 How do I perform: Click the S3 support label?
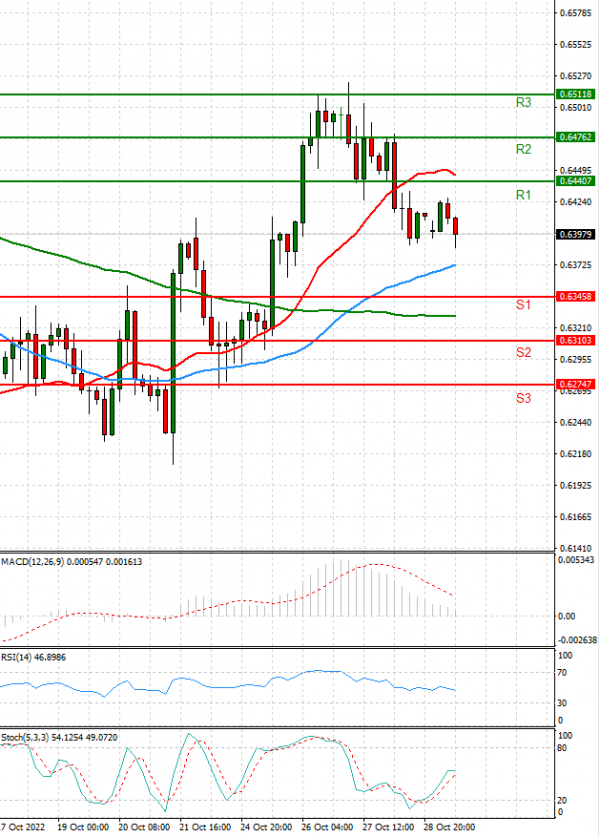pos(523,398)
